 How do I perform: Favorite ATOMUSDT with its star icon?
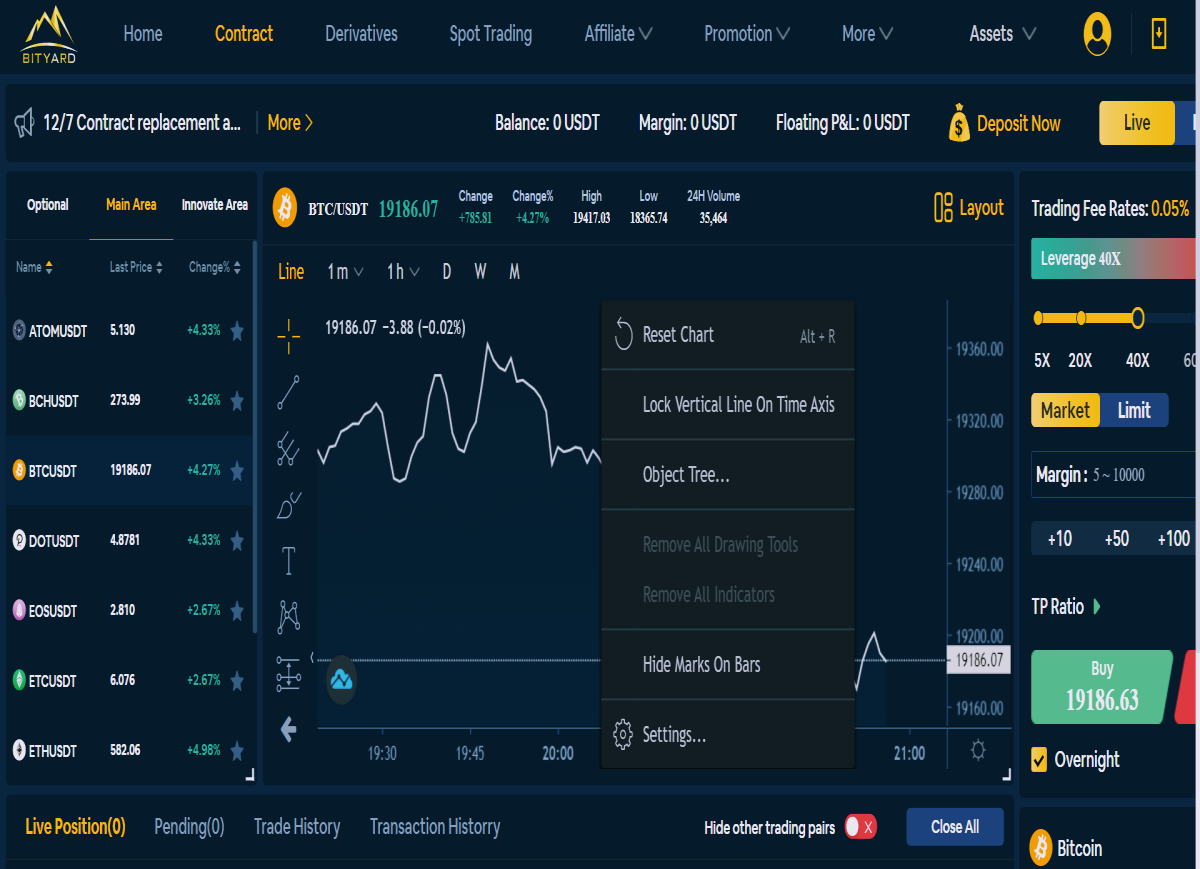coord(237,331)
